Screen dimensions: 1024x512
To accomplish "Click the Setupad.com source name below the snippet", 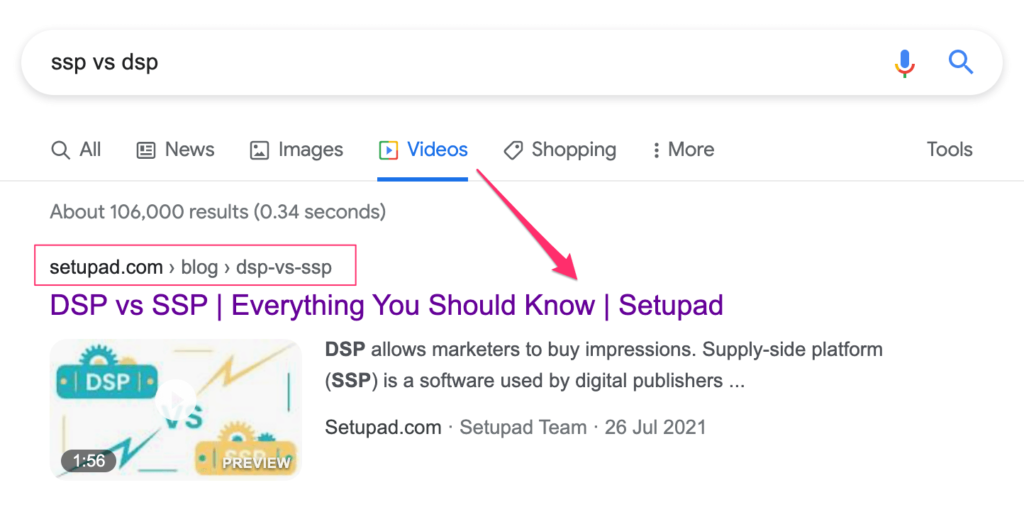I will coord(383,427).
